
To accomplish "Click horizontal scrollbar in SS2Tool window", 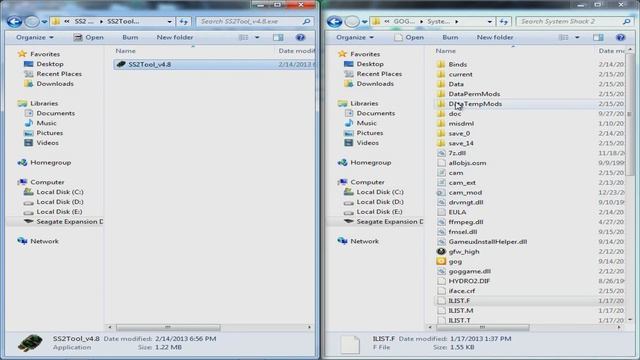I will (168, 327).
